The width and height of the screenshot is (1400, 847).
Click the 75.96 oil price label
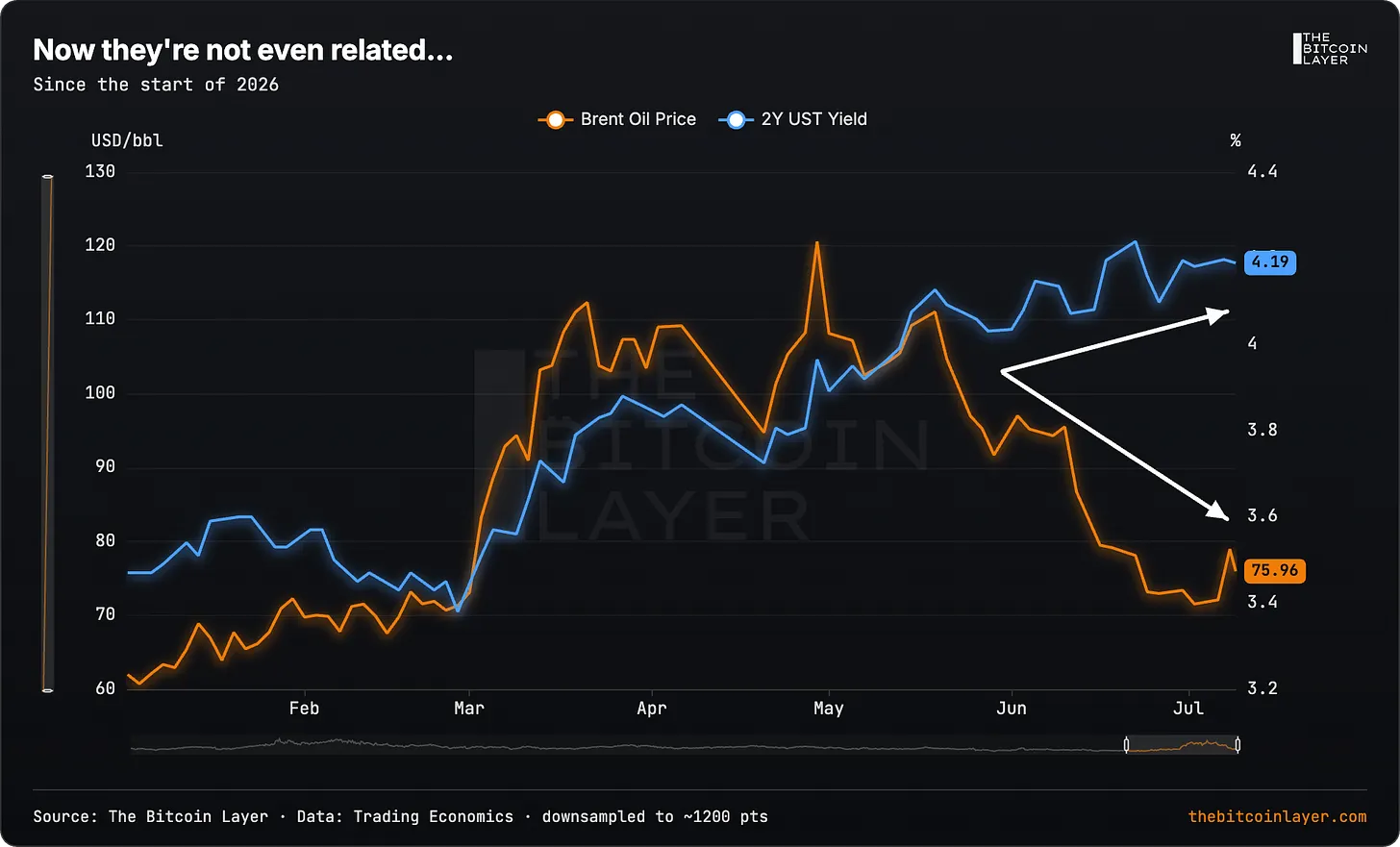1275,570
